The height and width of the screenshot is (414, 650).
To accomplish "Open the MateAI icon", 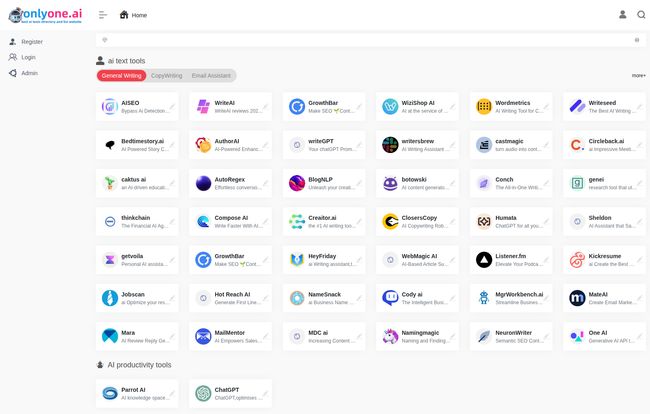I will 577,298.
